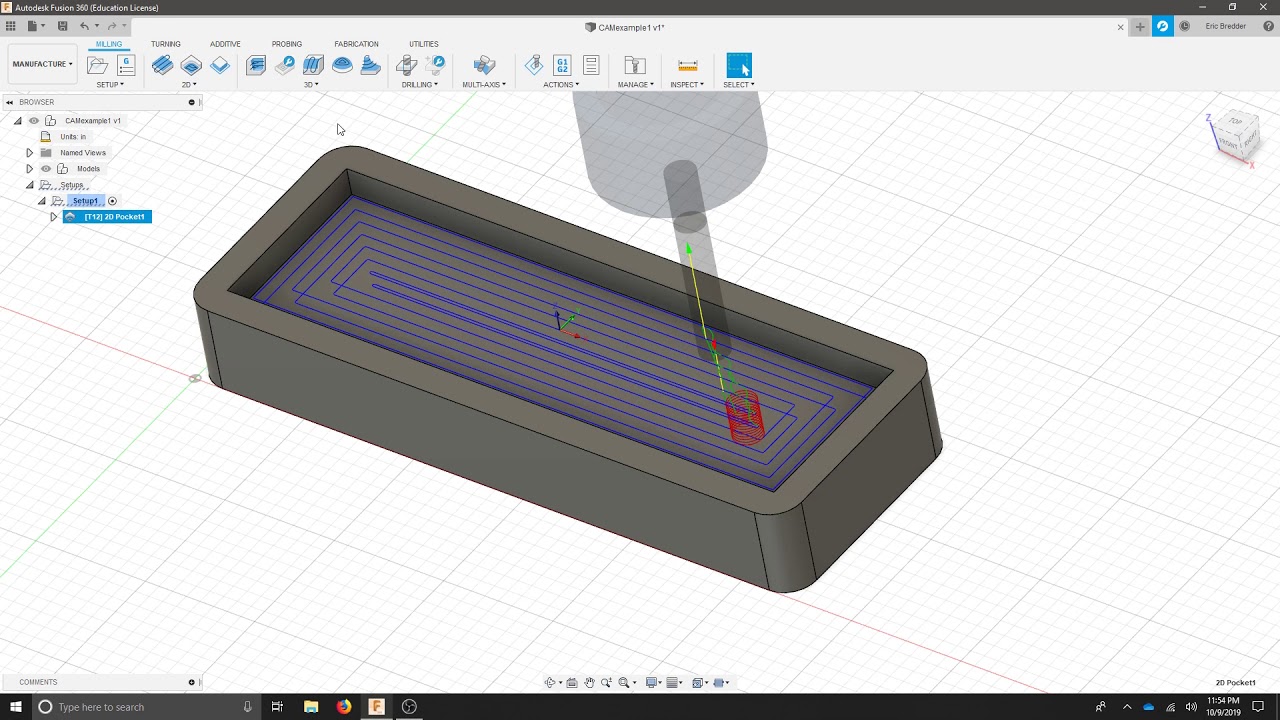Click the Pan hand navigation tool
This screenshot has height=720, width=1280.
pos(589,683)
